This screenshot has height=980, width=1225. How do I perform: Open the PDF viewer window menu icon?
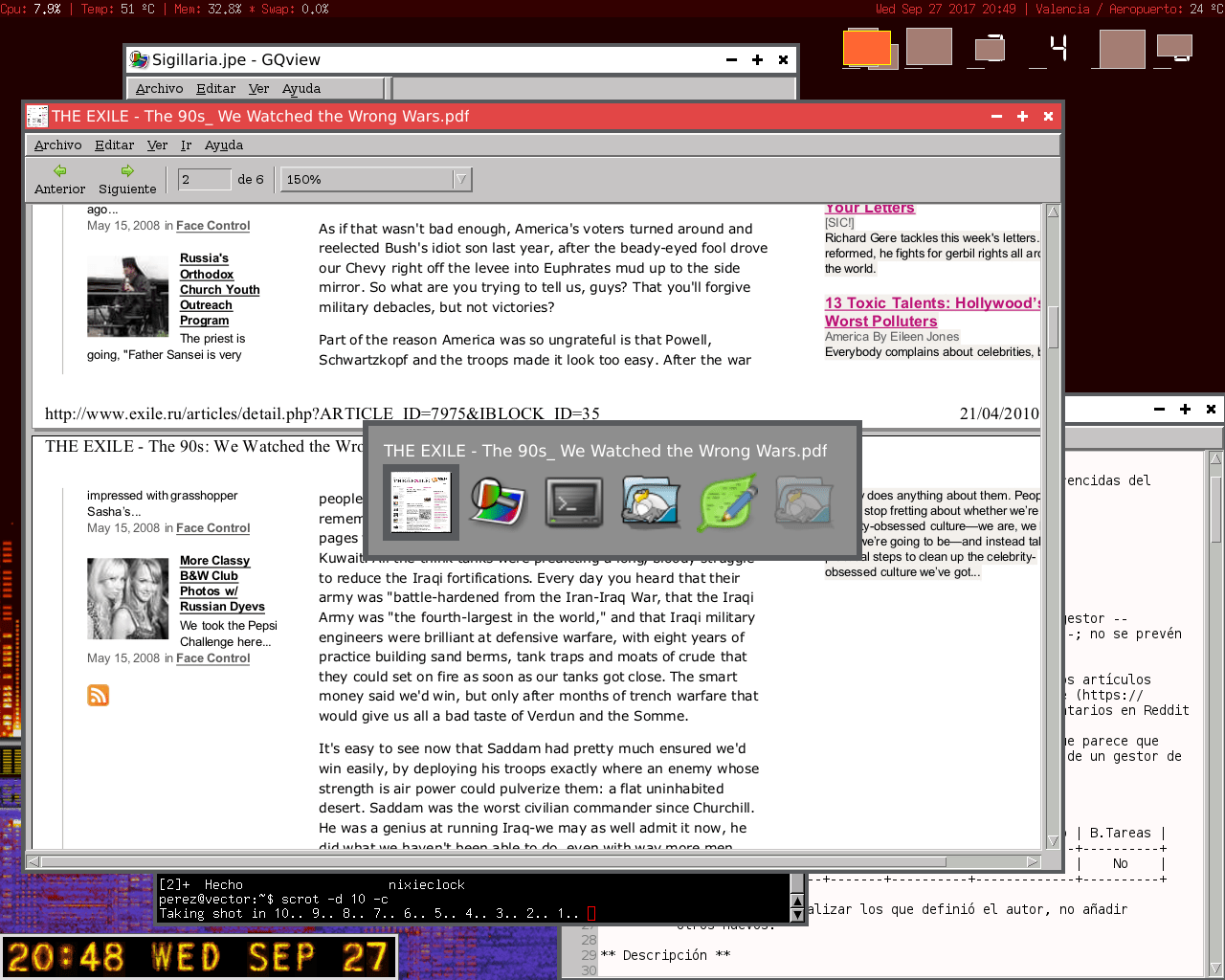coord(37,116)
